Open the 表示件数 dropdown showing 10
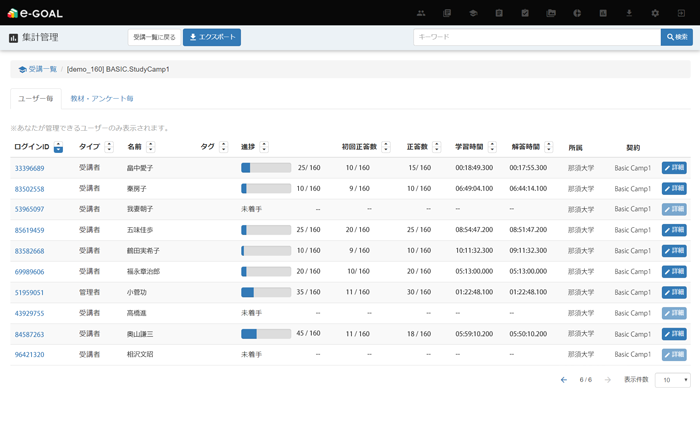 672,380
